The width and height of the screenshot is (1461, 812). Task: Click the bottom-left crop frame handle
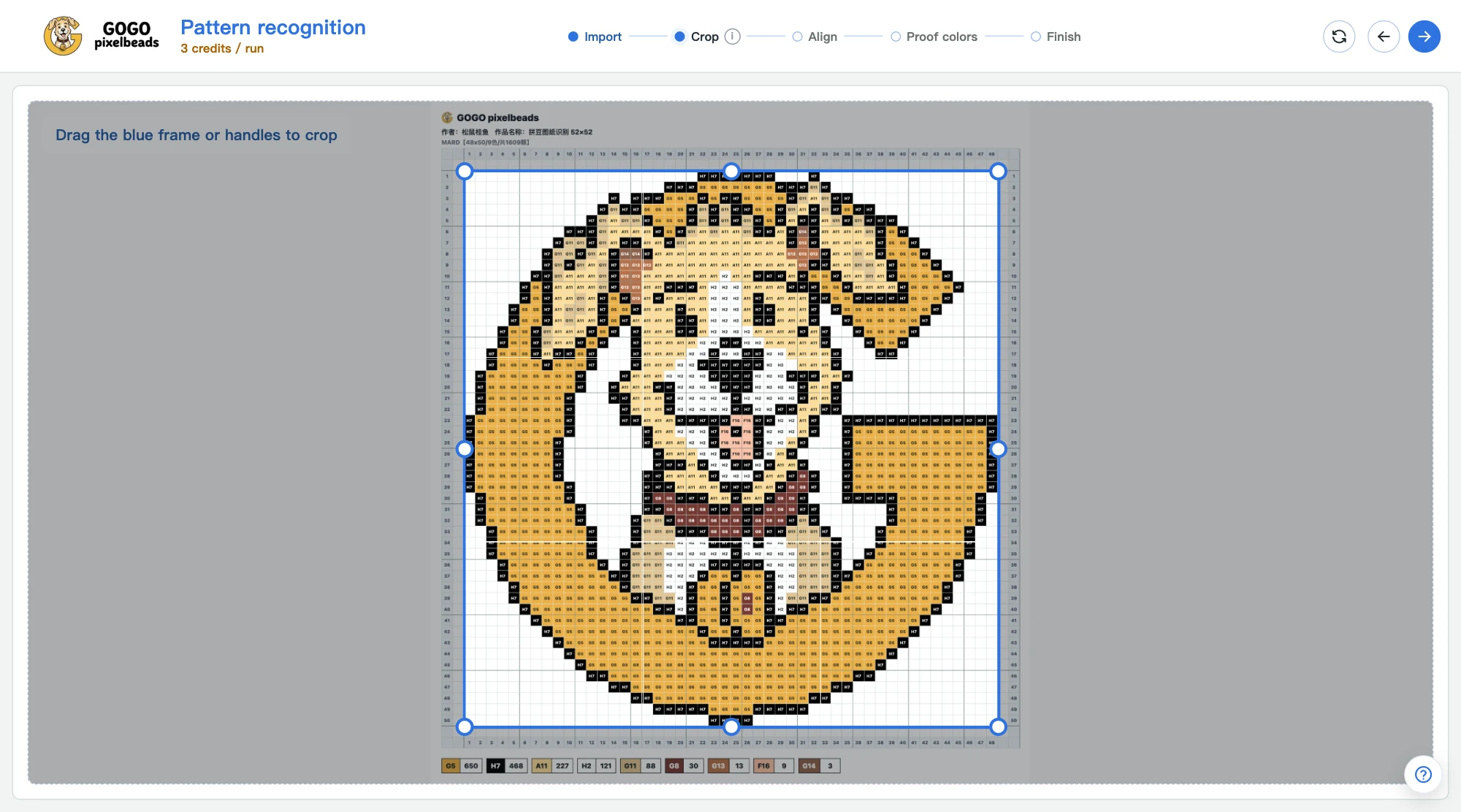pyautogui.click(x=465, y=727)
